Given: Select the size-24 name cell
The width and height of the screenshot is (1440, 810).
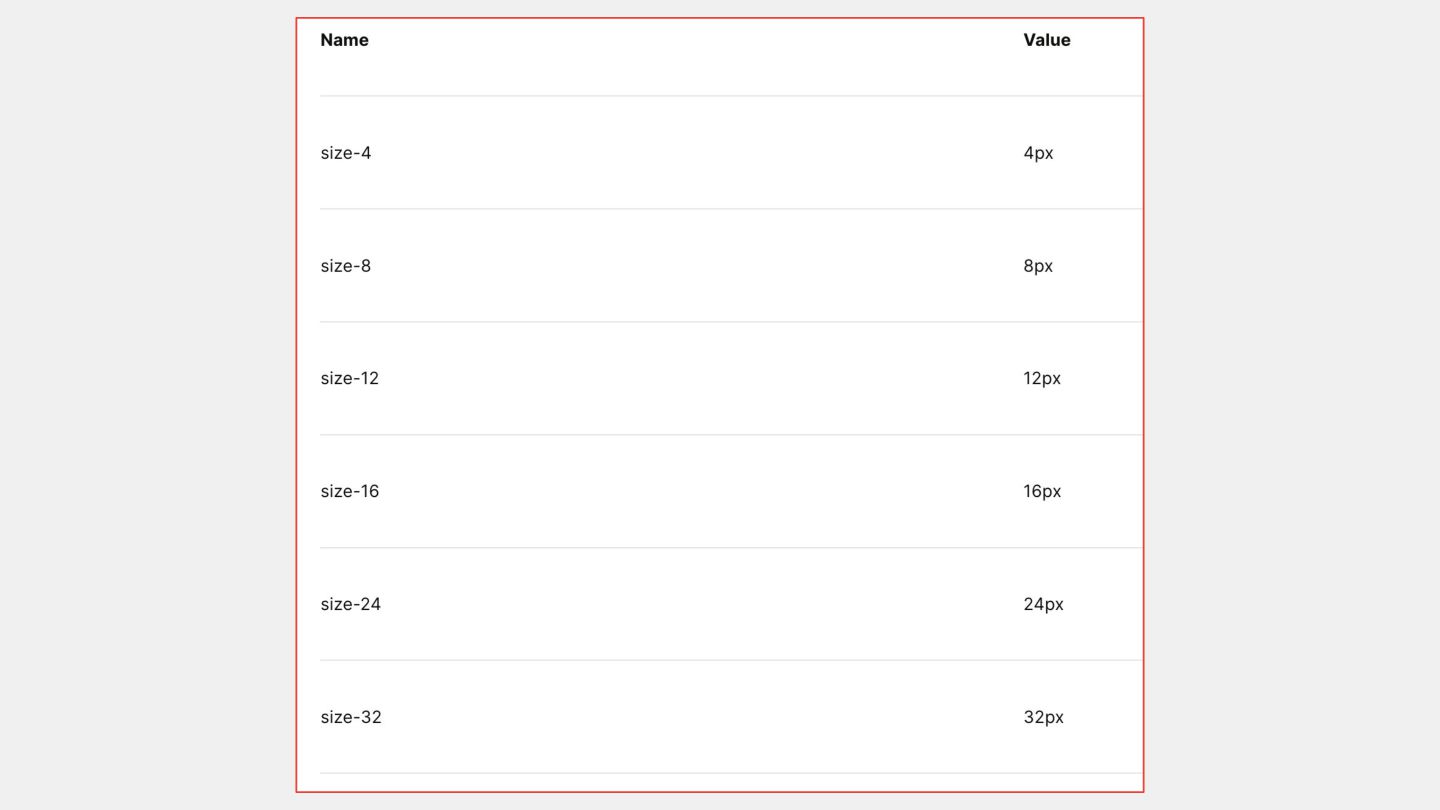Looking at the screenshot, I should pos(351,604).
